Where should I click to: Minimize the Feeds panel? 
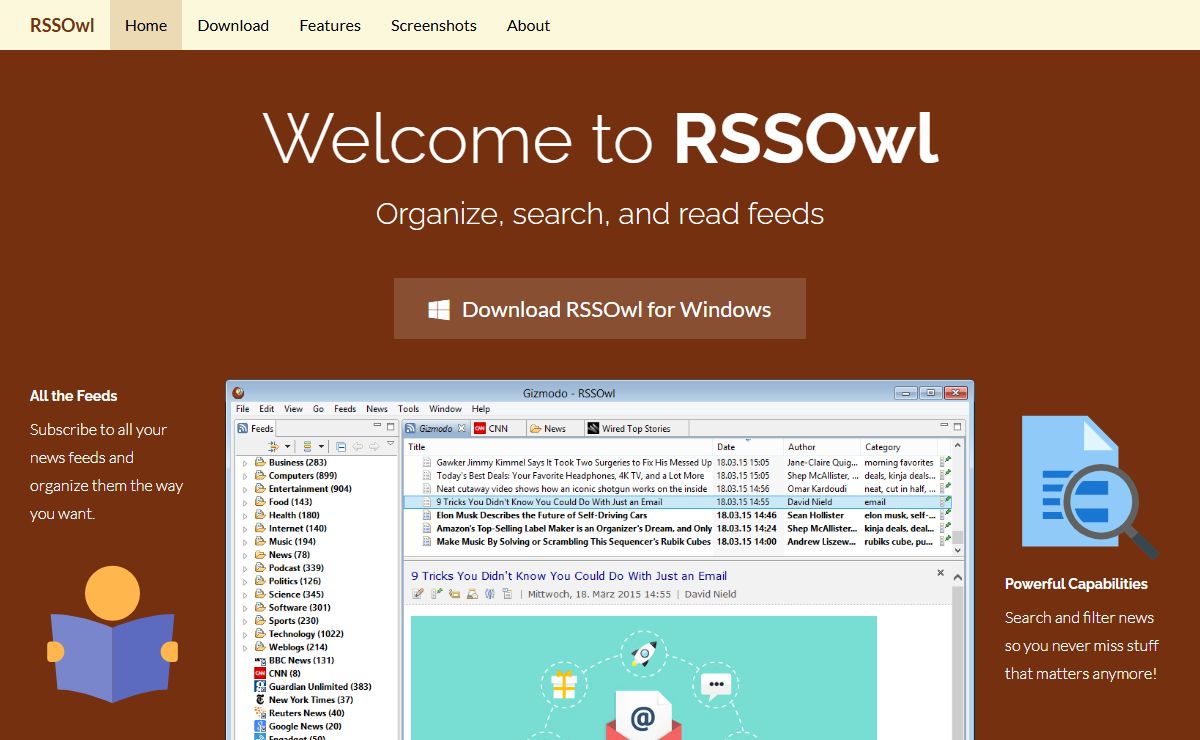pyautogui.click(x=377, y=425)
